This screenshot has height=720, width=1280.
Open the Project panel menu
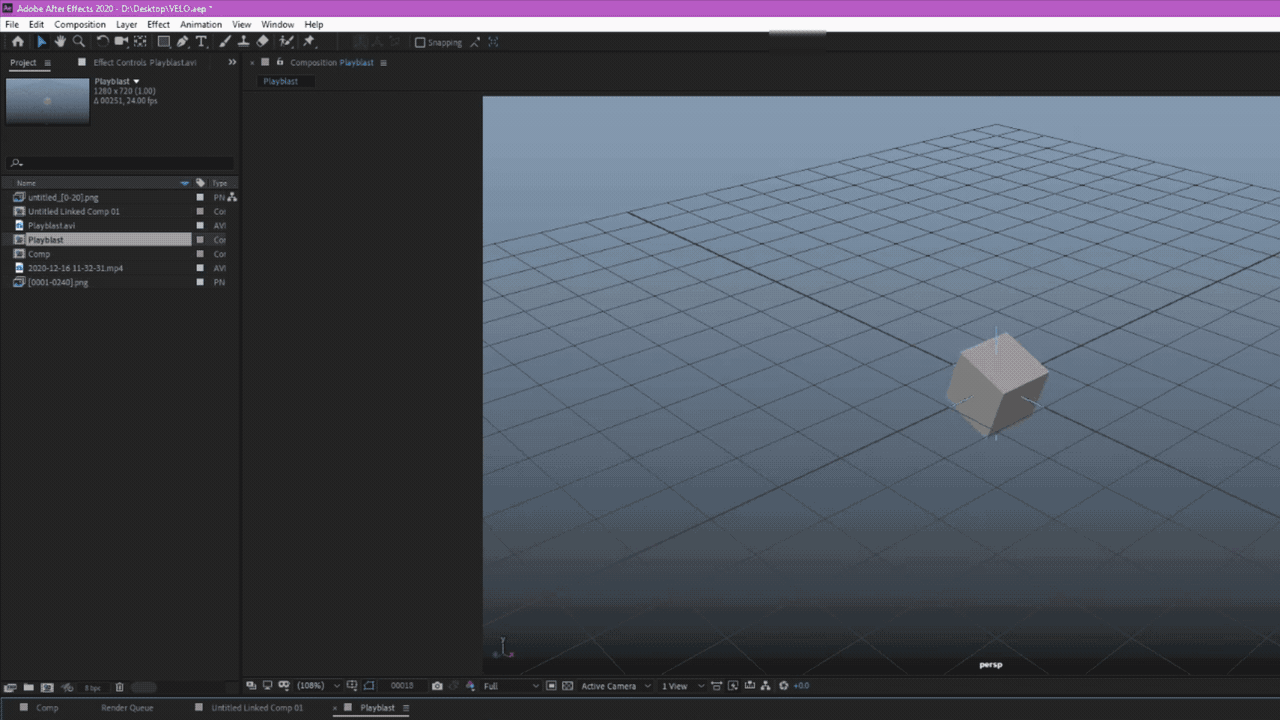47,62
